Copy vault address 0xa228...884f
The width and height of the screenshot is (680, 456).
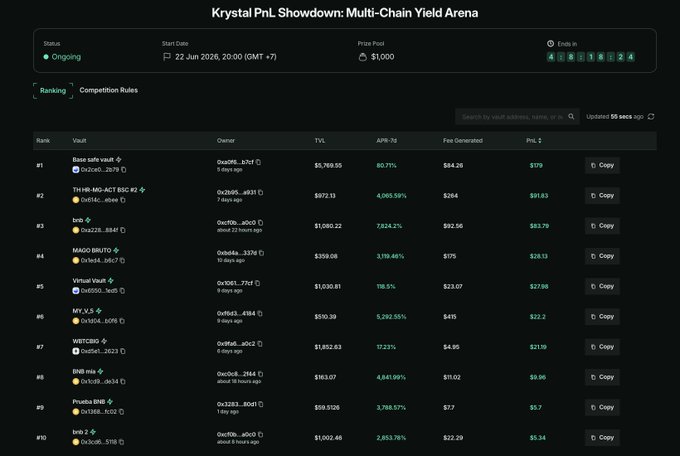pos(123,230)
